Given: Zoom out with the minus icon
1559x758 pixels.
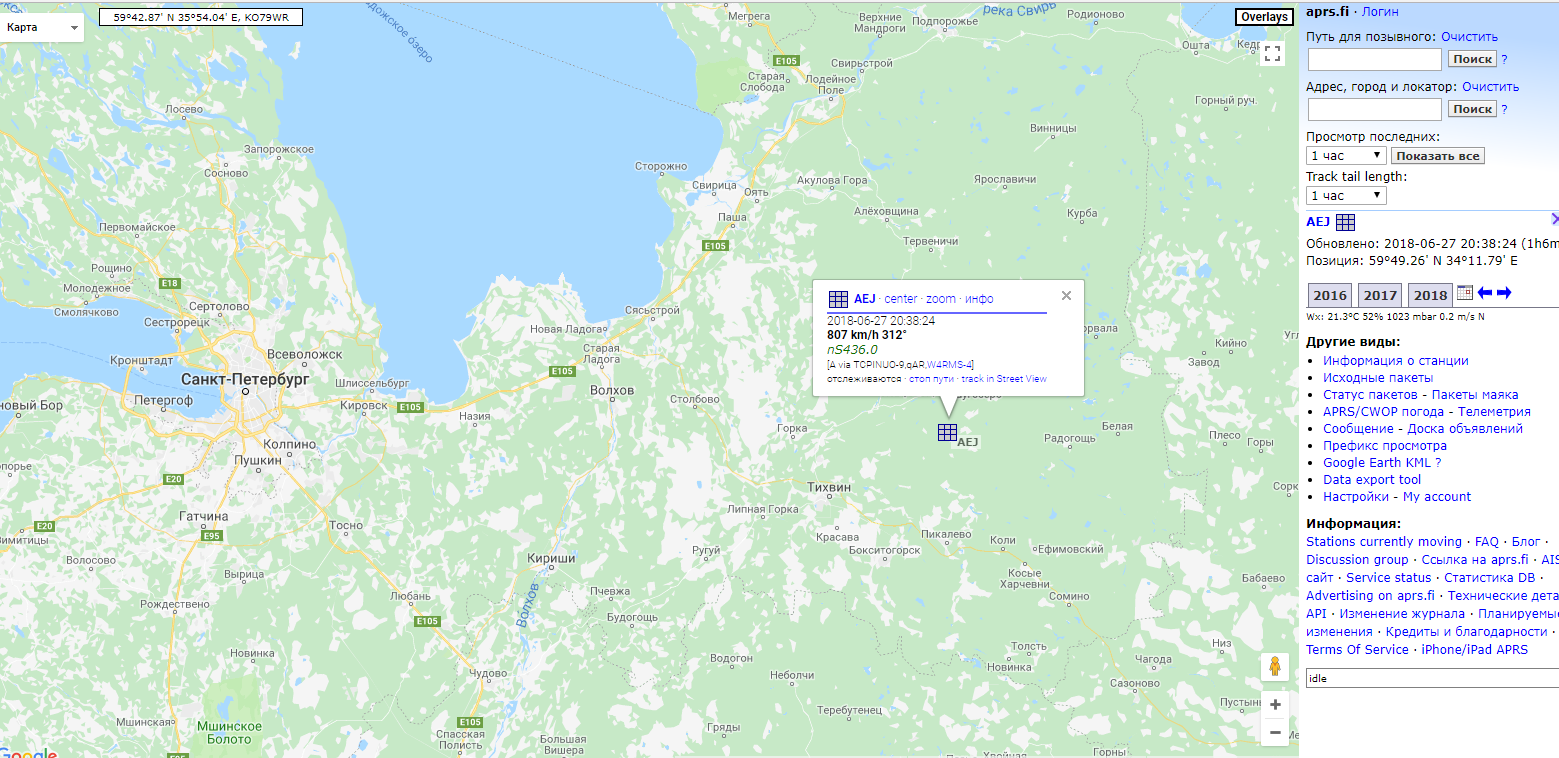Looking at the screenshot, I should [x=1275, y=732].
